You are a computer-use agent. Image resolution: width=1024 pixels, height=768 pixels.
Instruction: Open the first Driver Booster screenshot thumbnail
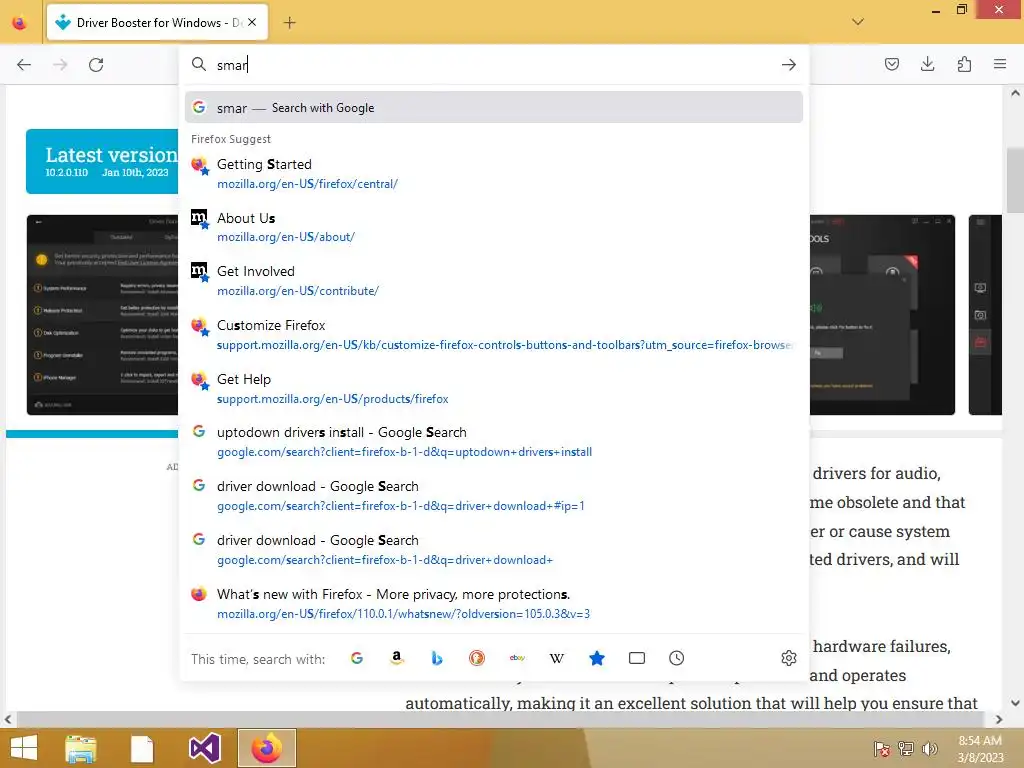pos(103,315)
